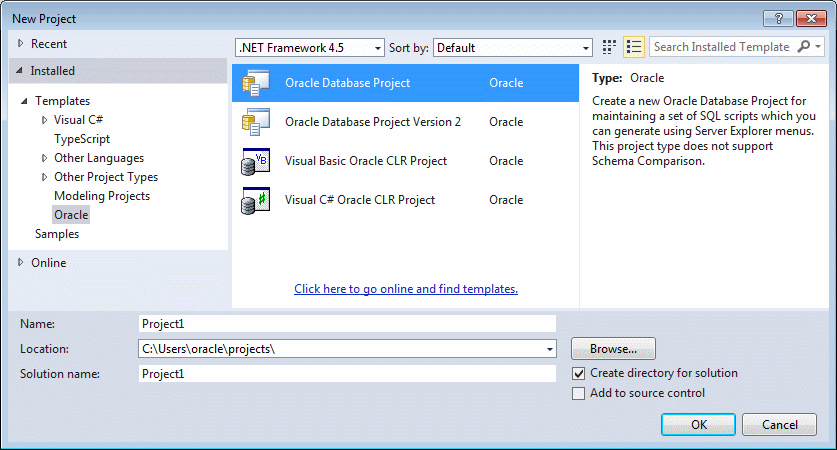Click the Oracle Database Project Version 2 icon
837x450 pixels.
pos(256,122)
